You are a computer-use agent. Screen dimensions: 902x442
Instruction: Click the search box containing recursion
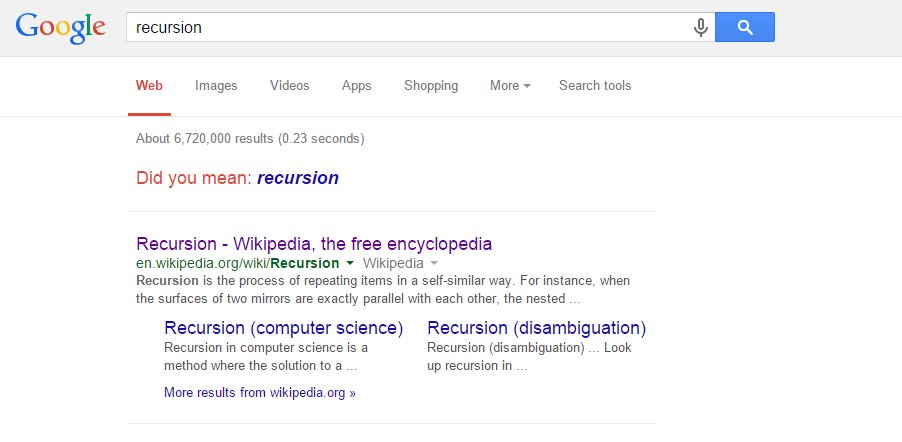point(406,27)
